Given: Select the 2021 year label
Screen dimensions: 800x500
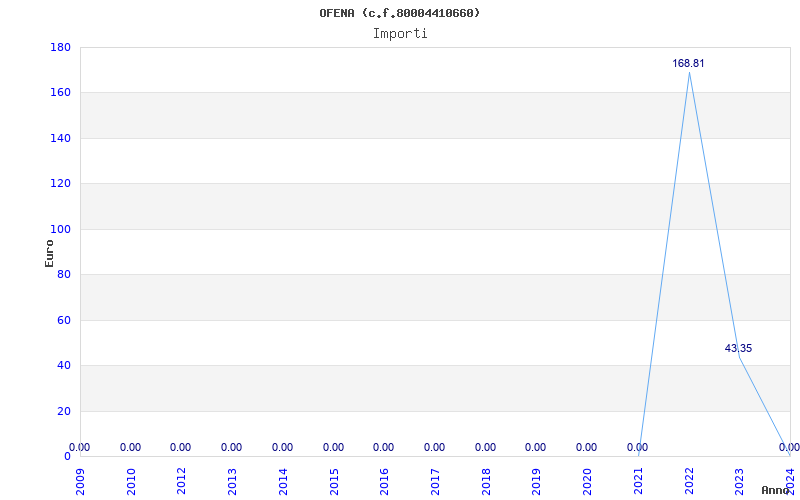Looking at the screenshot, I should coord(638,481).
